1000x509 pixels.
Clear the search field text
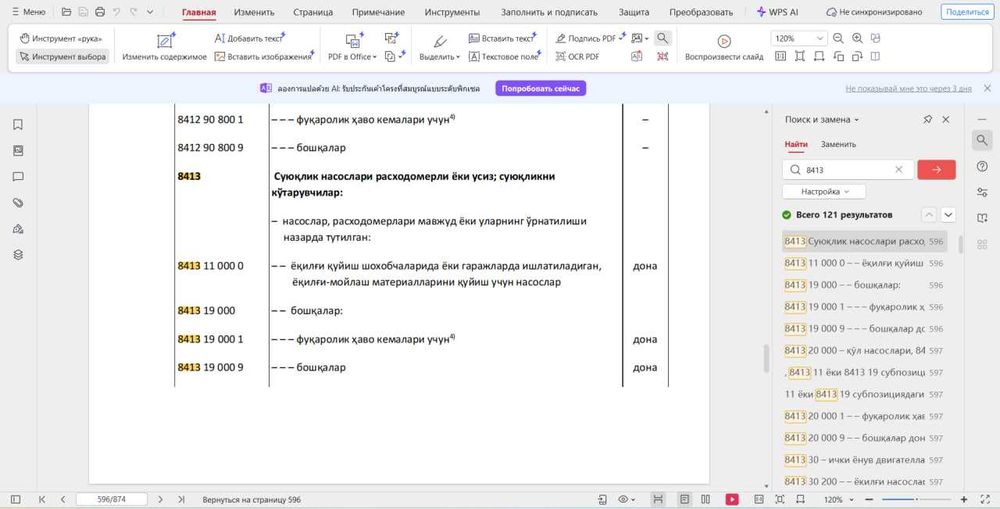click(x=899, y=170)
